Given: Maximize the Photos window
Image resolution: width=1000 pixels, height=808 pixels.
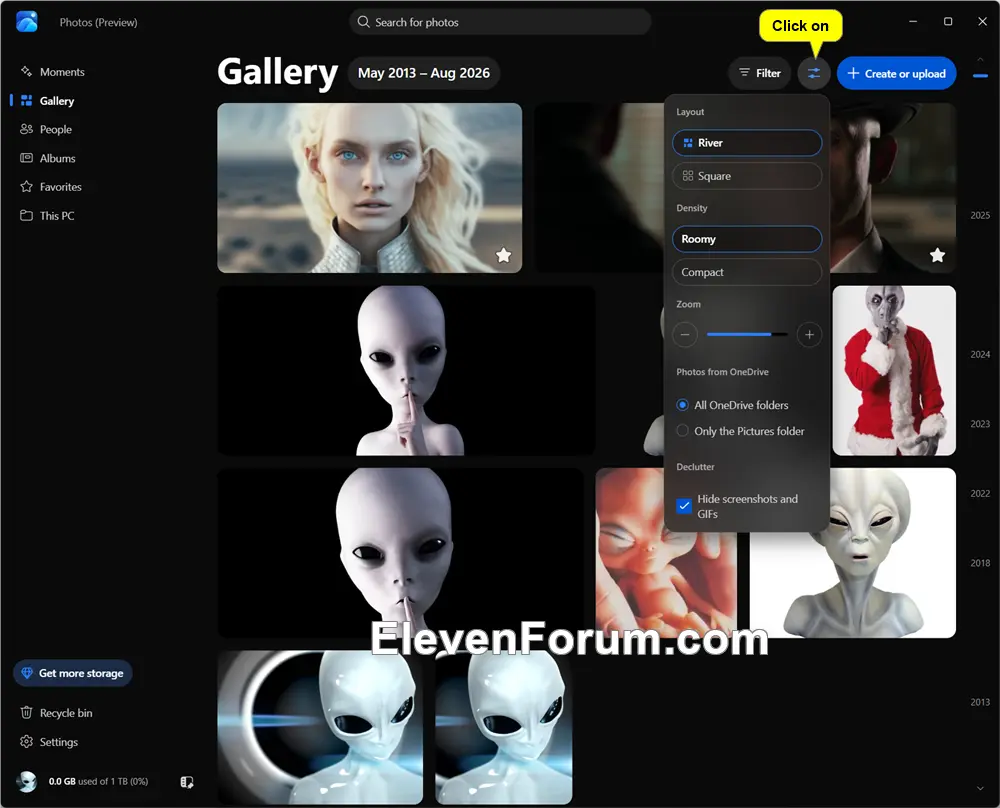Looking at the screenshot, I should pos(948,22).
